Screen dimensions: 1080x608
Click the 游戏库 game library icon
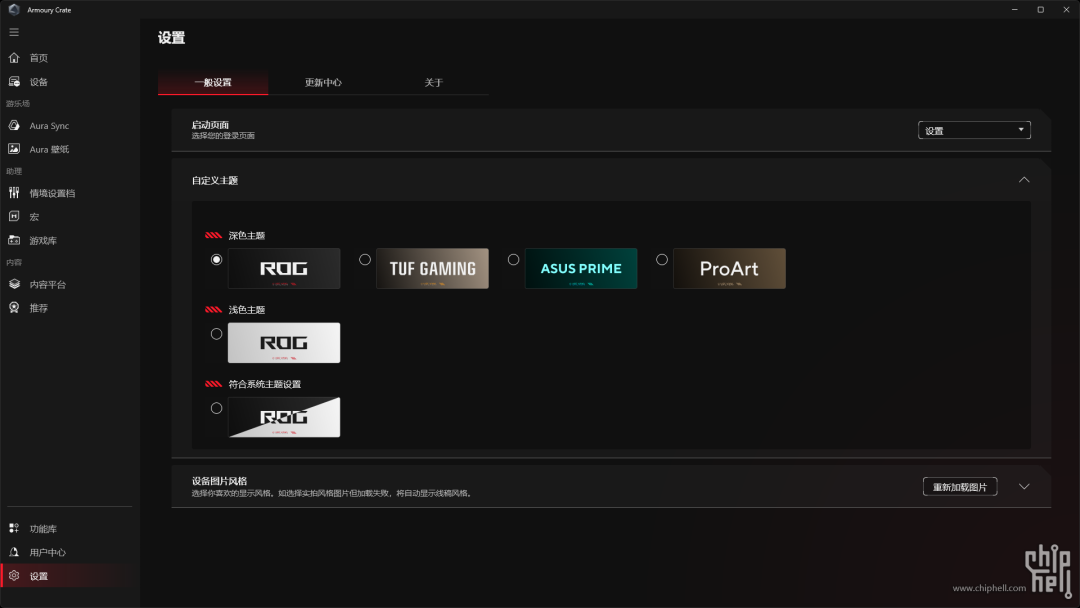tap(14, 240)
